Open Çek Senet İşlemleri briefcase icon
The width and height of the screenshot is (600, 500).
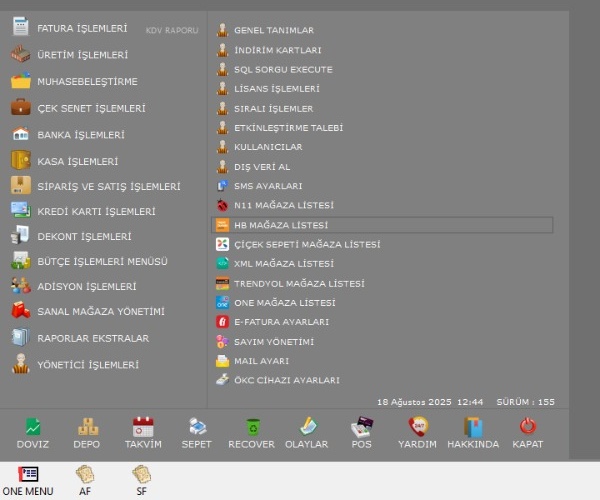(21, 107)
